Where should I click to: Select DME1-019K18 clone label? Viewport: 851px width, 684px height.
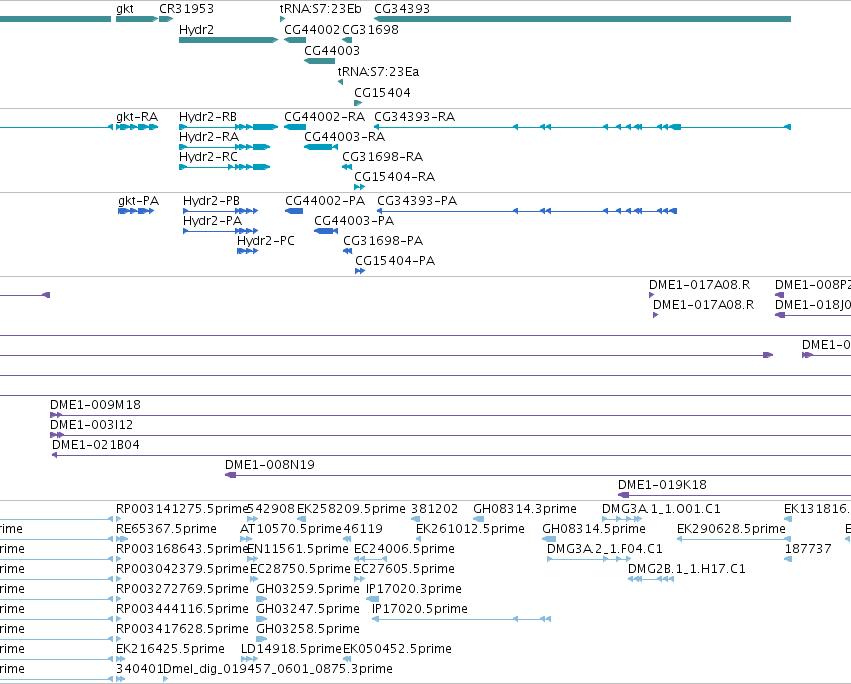coord(662,485)
